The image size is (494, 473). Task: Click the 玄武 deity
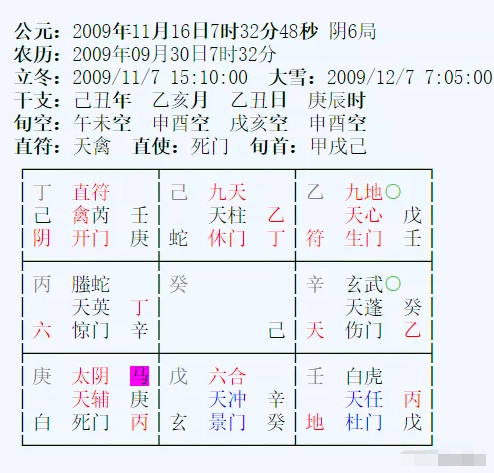[364, 284]
